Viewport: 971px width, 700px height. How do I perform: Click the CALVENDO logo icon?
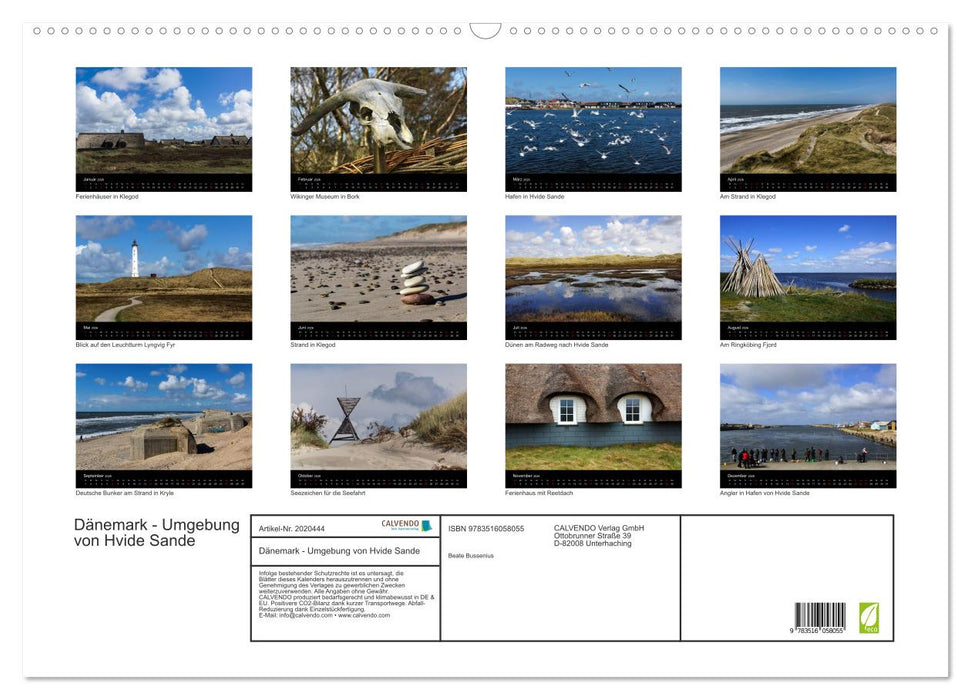coord(400,524)
